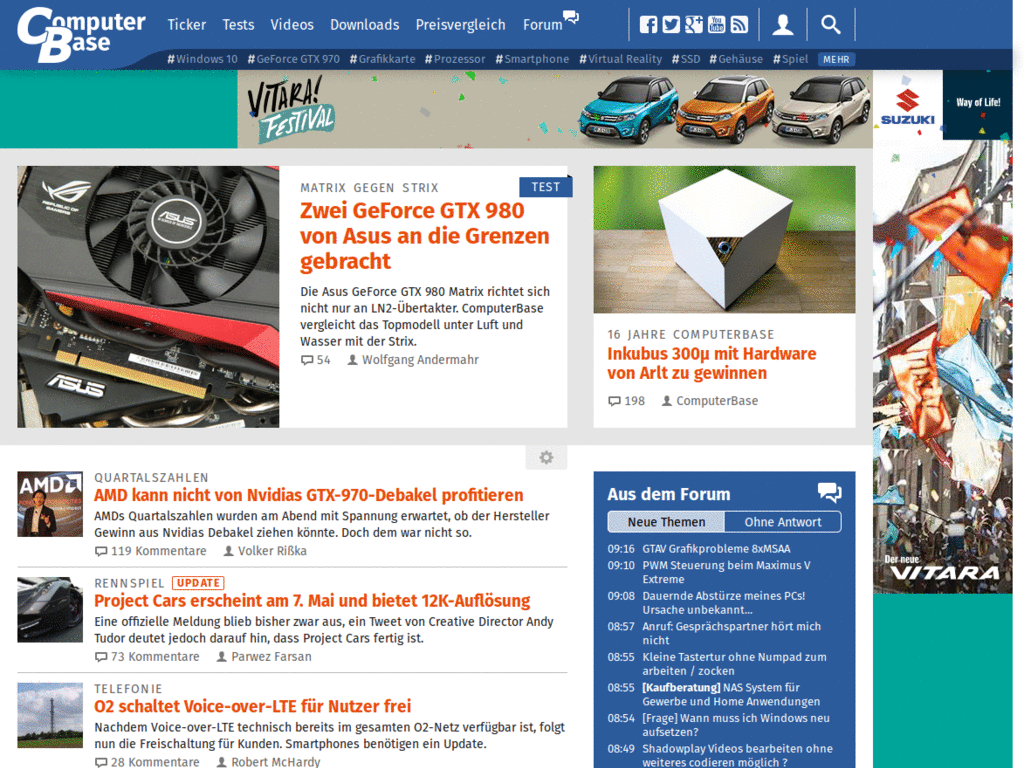Open the 28 Kommentare link
This screenshot has width=1024, height=768.
coord(148,761)
